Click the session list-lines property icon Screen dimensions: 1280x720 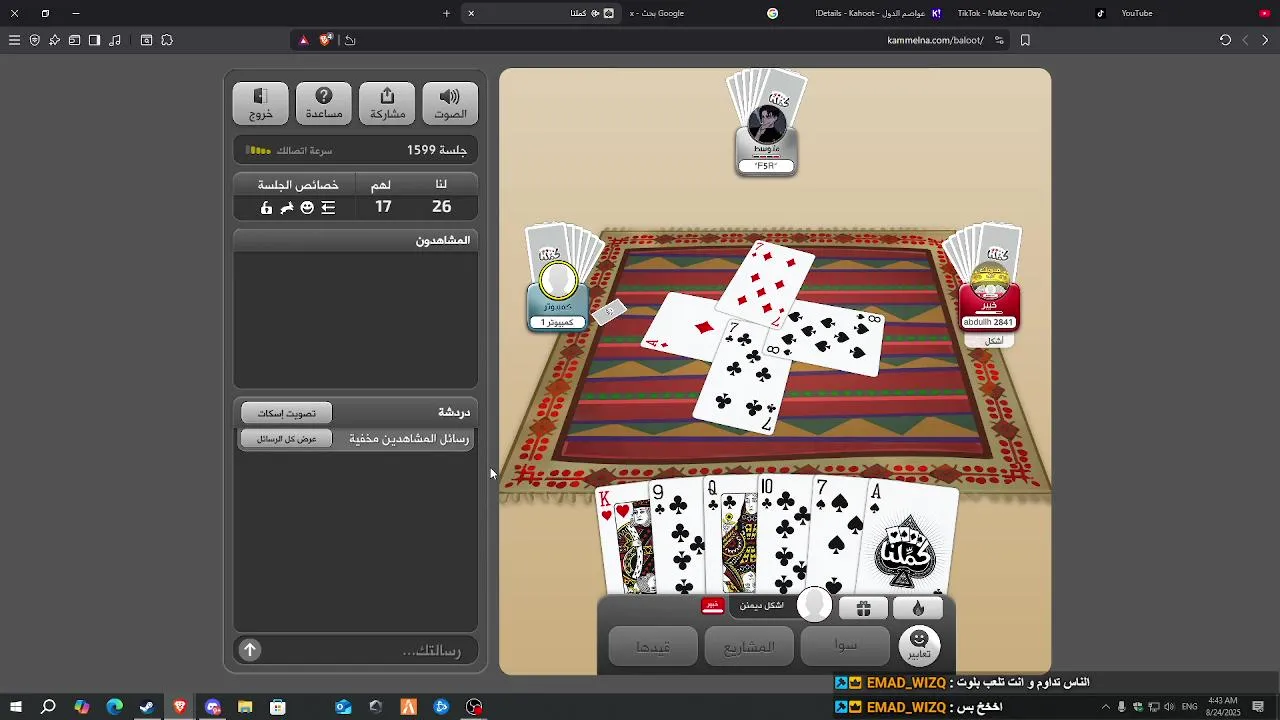(328, 208)
